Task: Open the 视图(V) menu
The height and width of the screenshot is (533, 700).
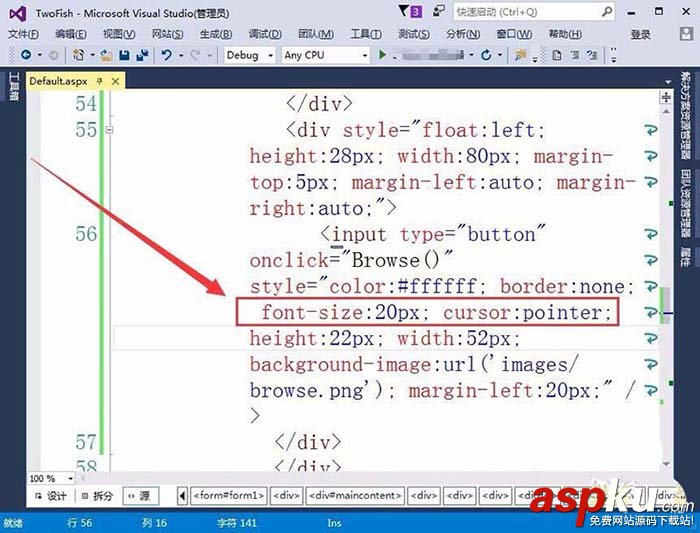Action: [119, 34]
